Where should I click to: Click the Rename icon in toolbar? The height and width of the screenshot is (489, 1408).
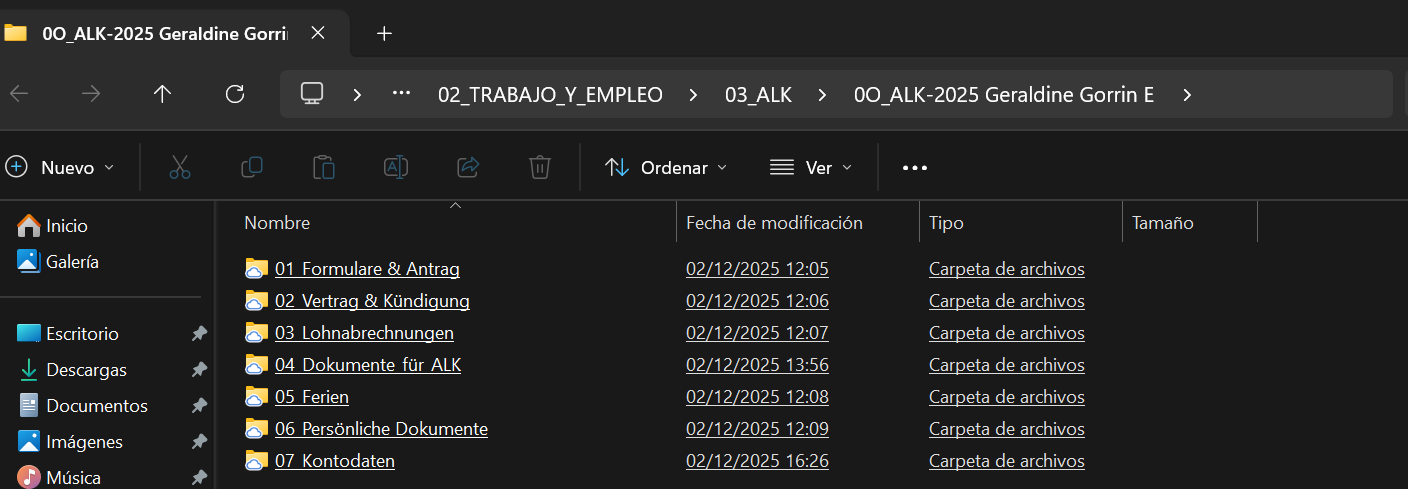coord(396,168)
